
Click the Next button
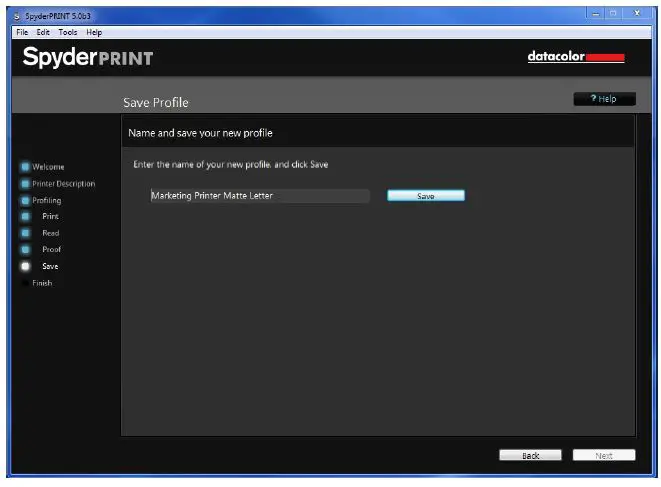point(604,455)
